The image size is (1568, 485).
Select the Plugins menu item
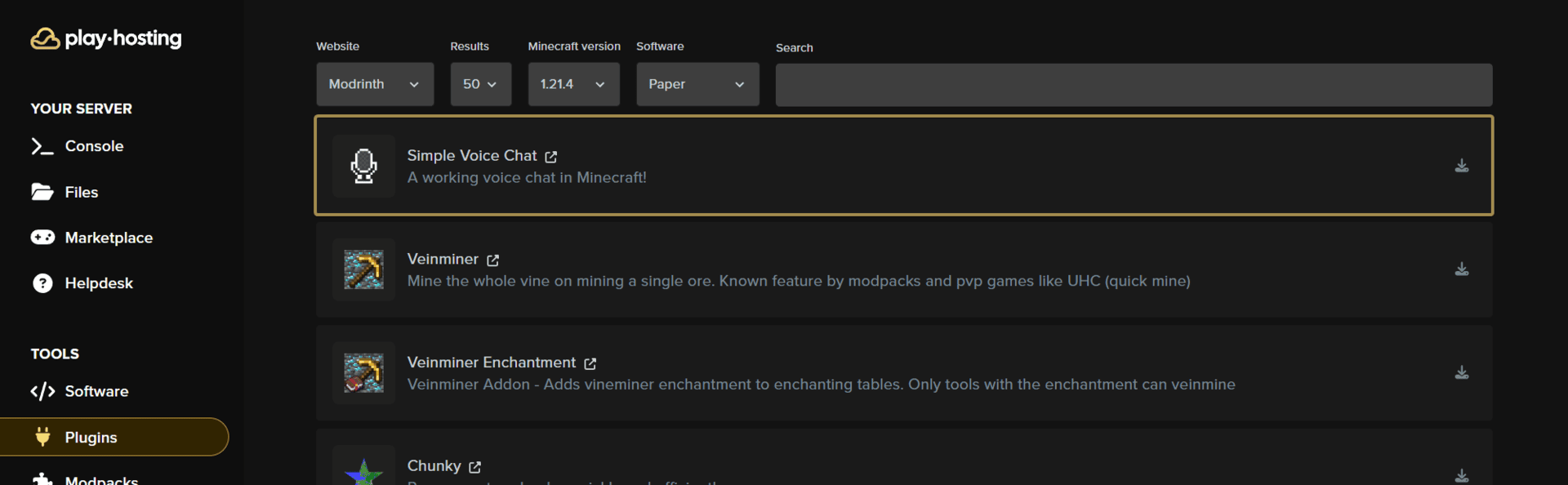click(x=114, y=437)
